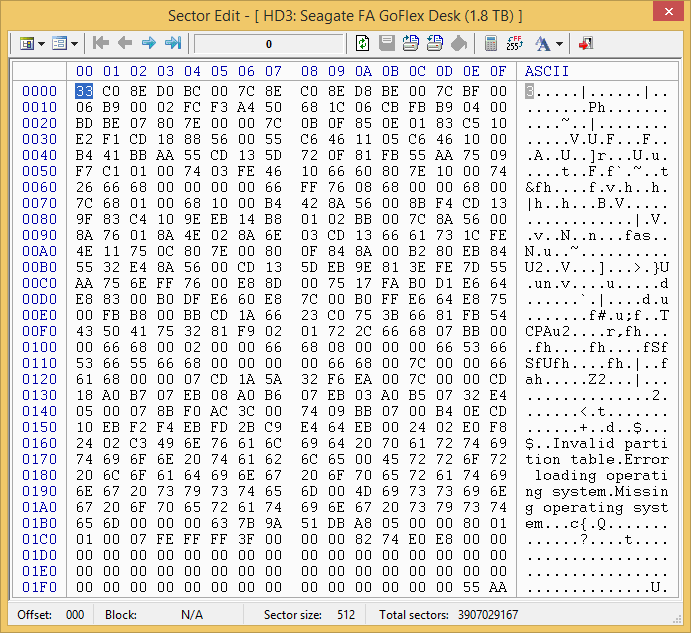Go to the first sector
Image resolution: width=691 pixels, height=633 pixels.
[101, 43]
